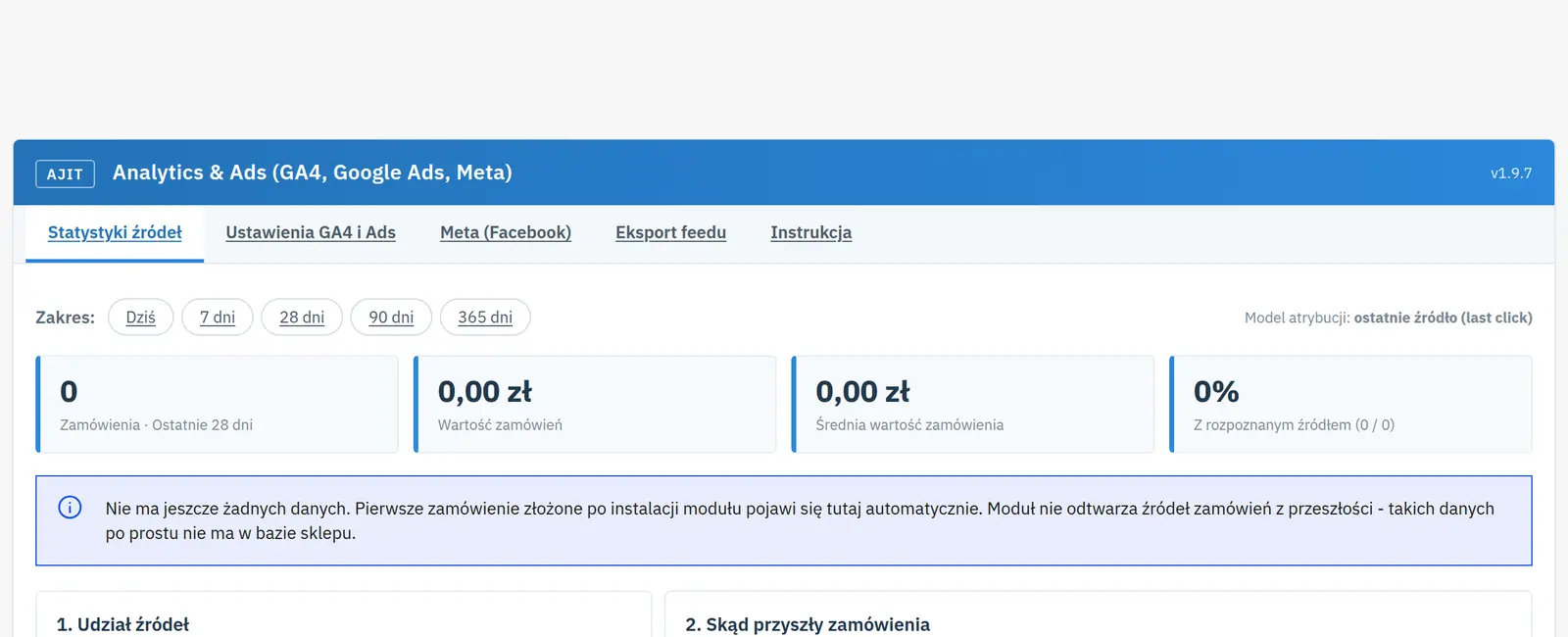Choose the 28 dni range
The image size is (1568, 637).
(302, 318)
